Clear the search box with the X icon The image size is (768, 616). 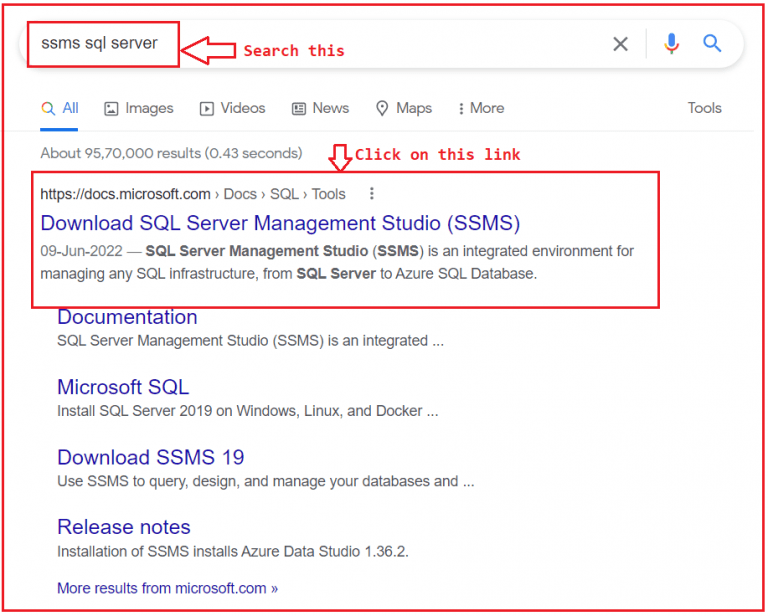620,44
